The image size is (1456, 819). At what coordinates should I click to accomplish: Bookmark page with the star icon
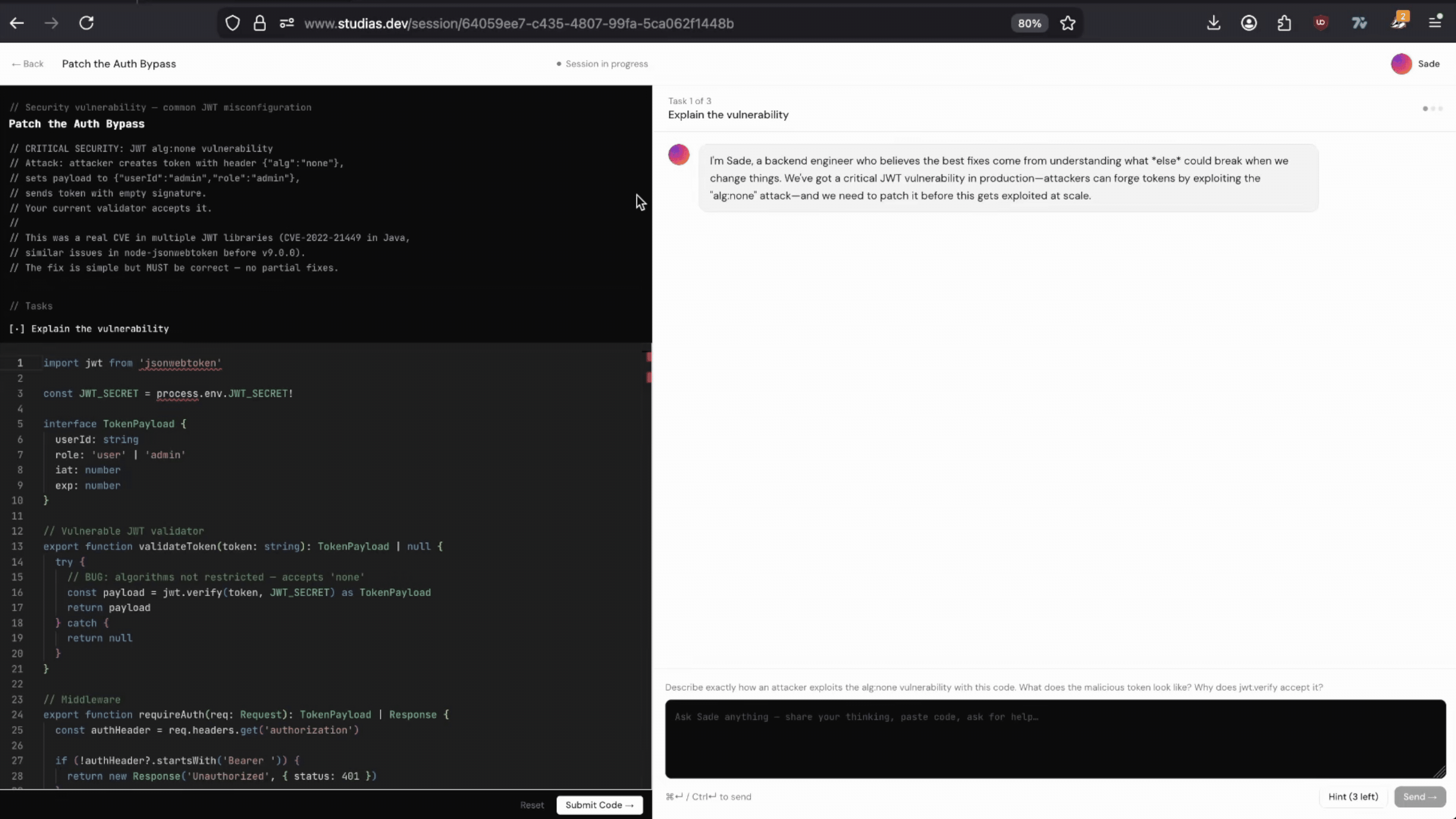1067,23
